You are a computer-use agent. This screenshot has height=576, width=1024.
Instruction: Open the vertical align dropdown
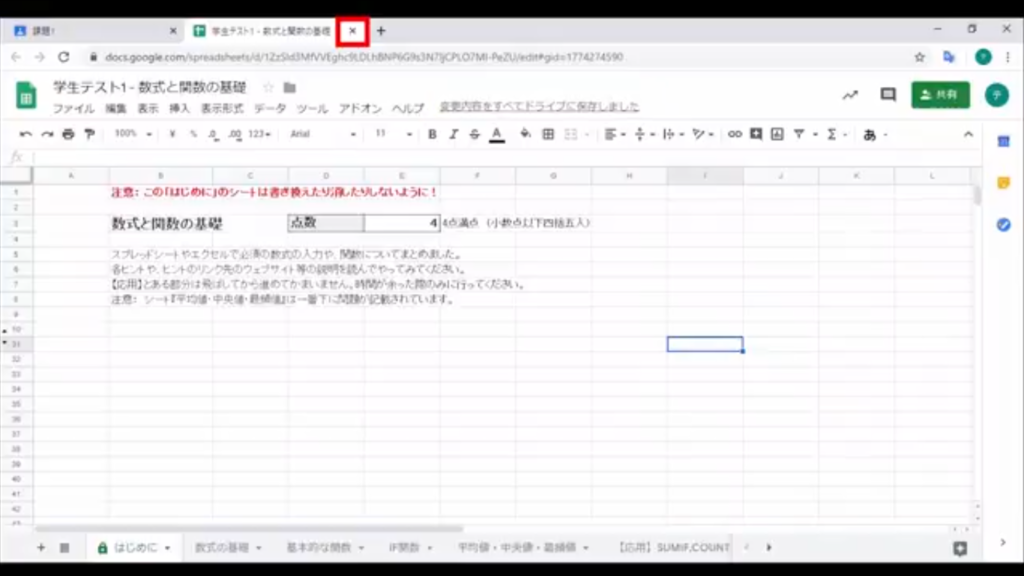click(644, 134)
